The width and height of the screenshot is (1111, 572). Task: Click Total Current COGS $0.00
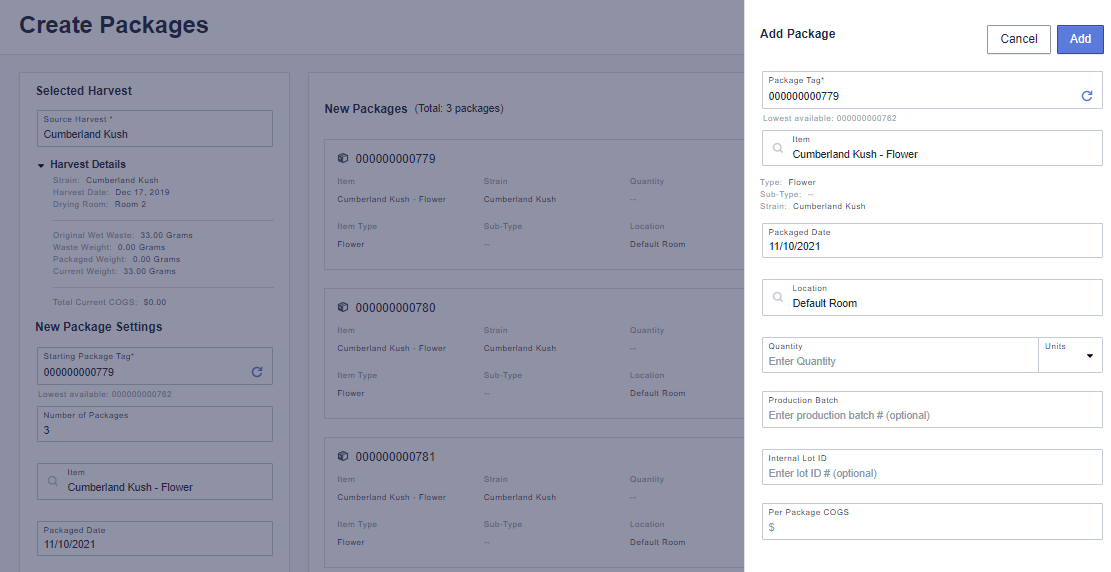point(110,302)
